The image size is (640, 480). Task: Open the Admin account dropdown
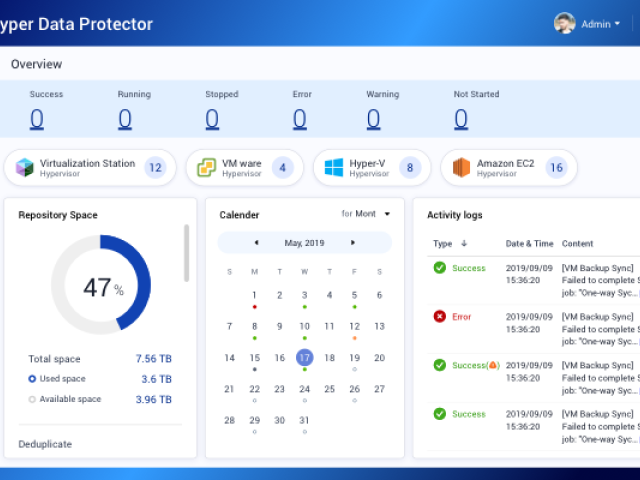tap(601, 24)
